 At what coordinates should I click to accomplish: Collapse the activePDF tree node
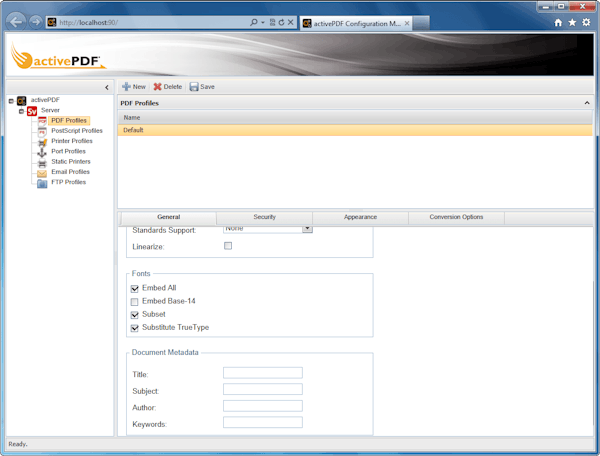(11, 101)
